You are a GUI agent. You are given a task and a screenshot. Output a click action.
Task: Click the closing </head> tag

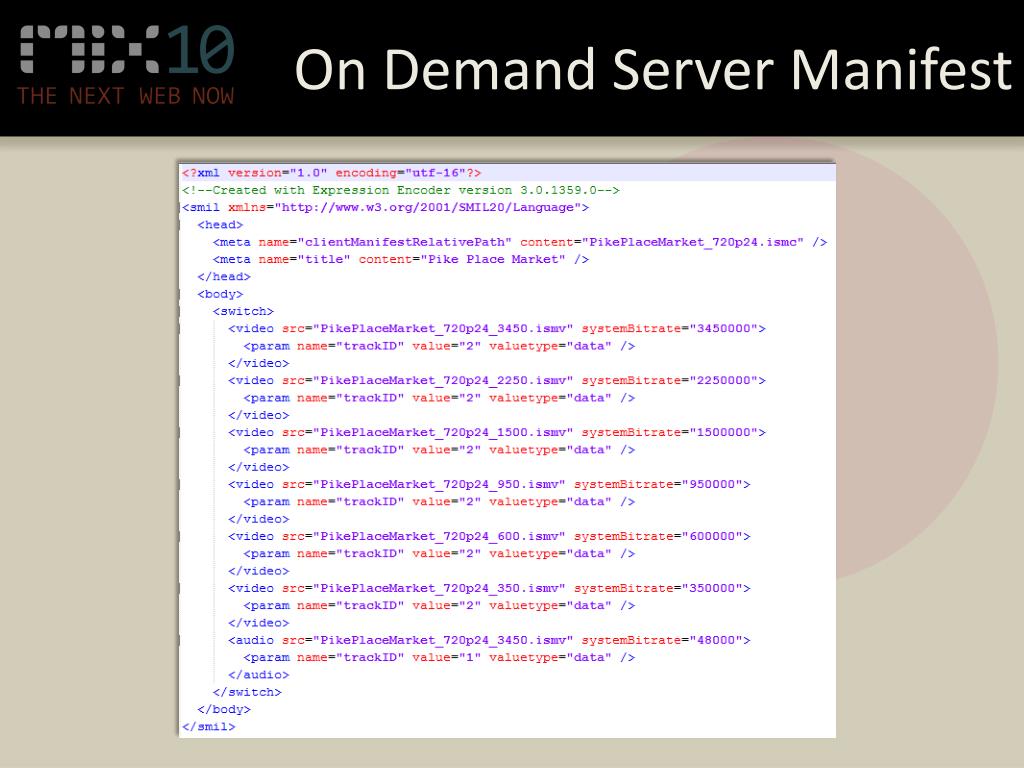tap(224, 277)
